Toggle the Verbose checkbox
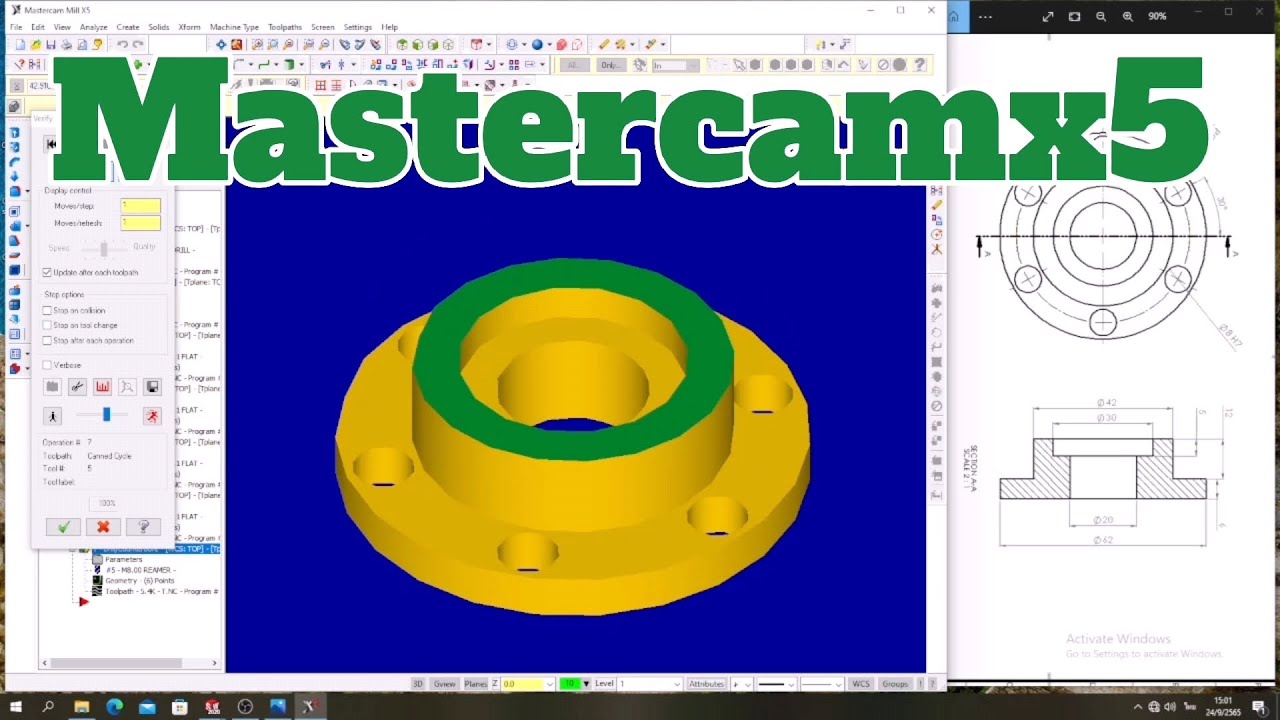The height and width of the screenshot is (720, 1280). pyautogui.click(x=47, y=365)
